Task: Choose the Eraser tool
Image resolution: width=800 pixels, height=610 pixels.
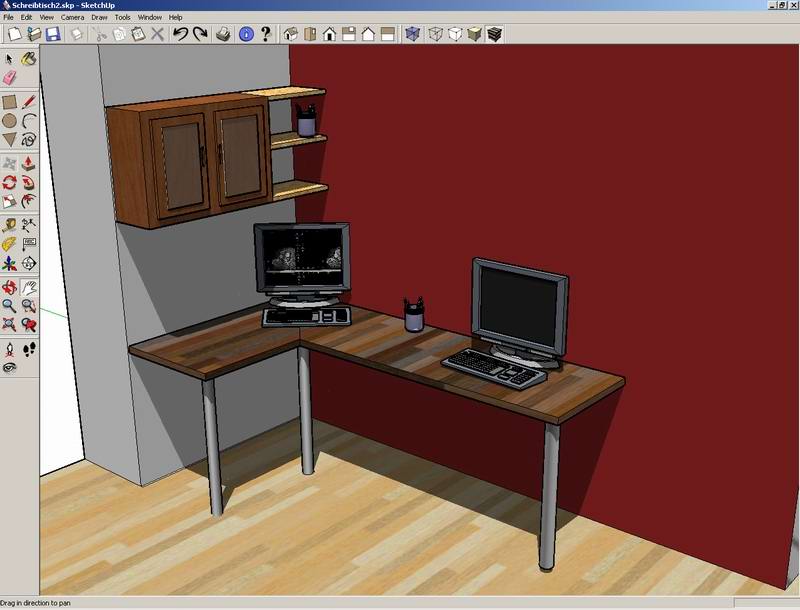Action: pyautogui.click(x=10, y=77)
